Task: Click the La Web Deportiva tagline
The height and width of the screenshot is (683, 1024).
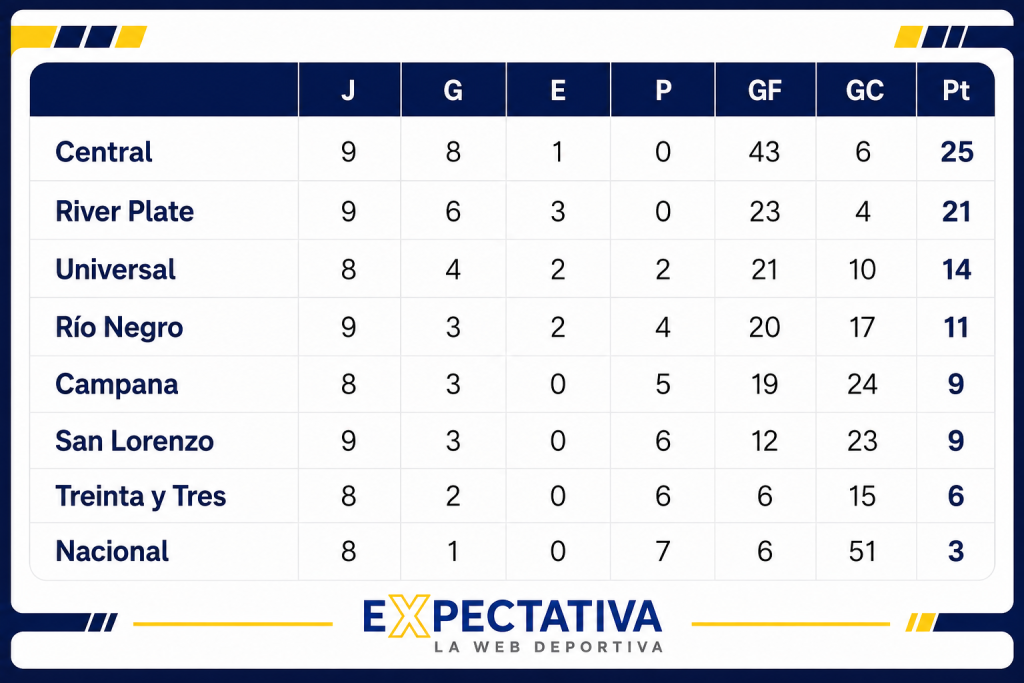Action: pos(549,647)
